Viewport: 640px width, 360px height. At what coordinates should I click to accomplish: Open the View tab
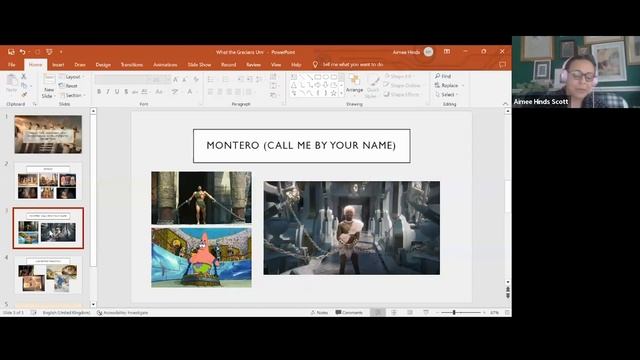(x=276, y=65)
